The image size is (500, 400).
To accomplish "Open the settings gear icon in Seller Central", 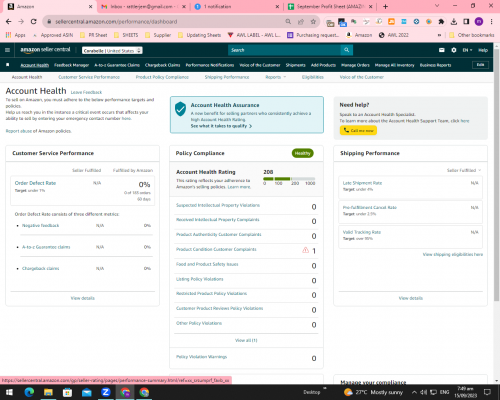I will pyautogui.click(x=454, y=50).
